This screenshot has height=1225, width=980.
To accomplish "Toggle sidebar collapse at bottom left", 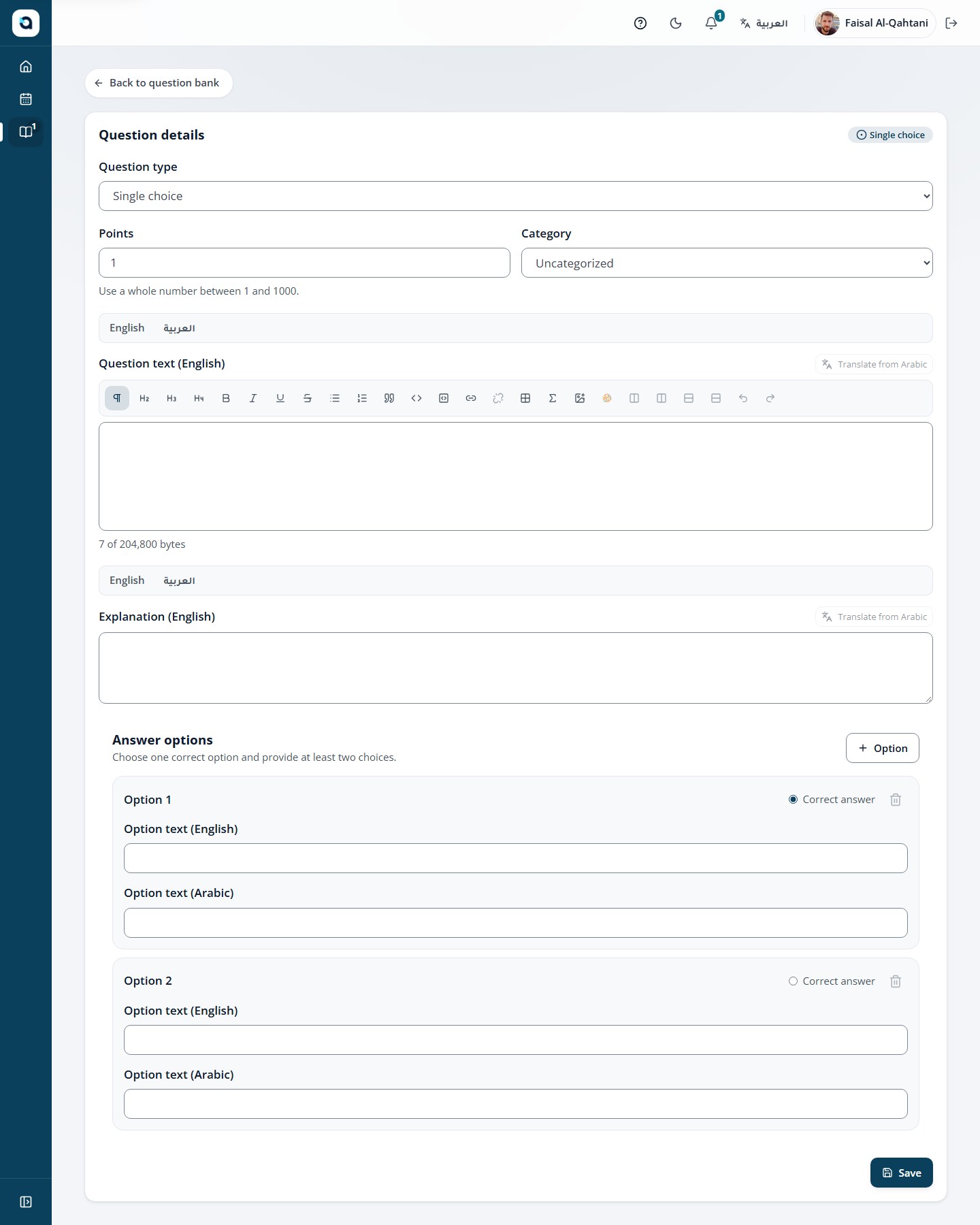I will coord(26,1202).
